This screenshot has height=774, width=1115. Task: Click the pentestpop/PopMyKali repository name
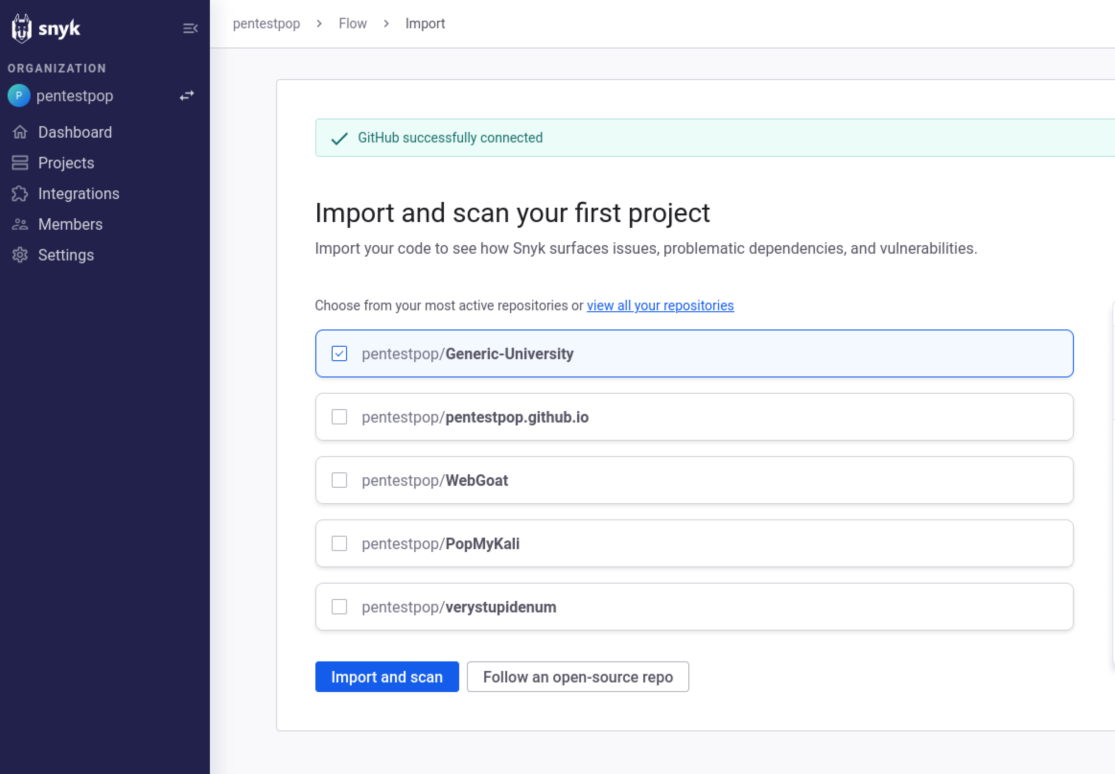point(440,544)
